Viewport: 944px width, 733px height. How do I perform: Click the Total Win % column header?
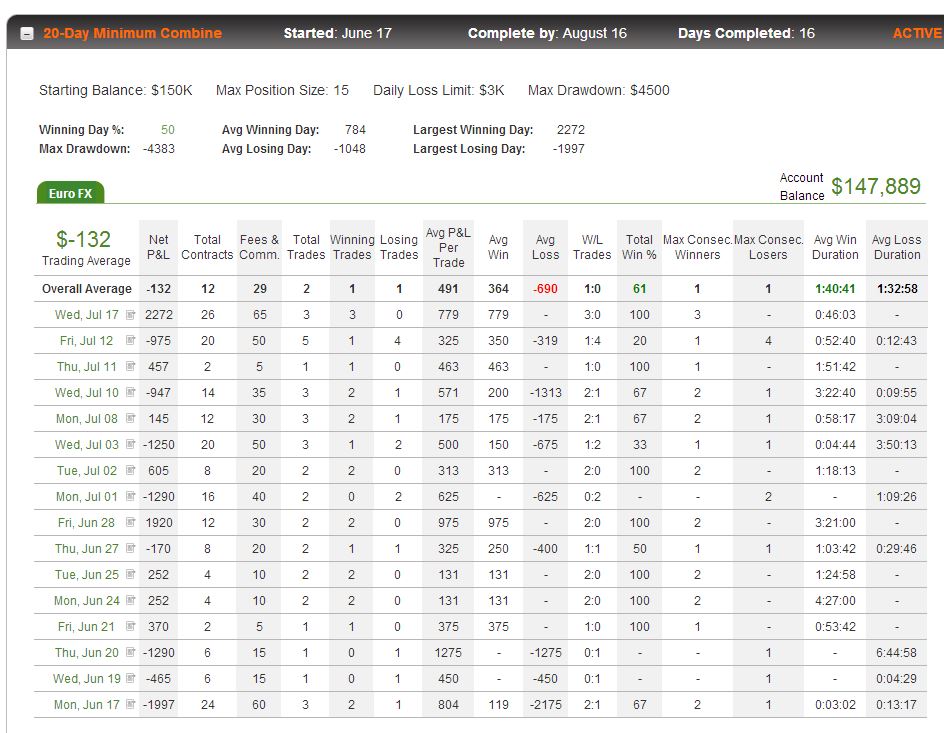pos(639,247)
